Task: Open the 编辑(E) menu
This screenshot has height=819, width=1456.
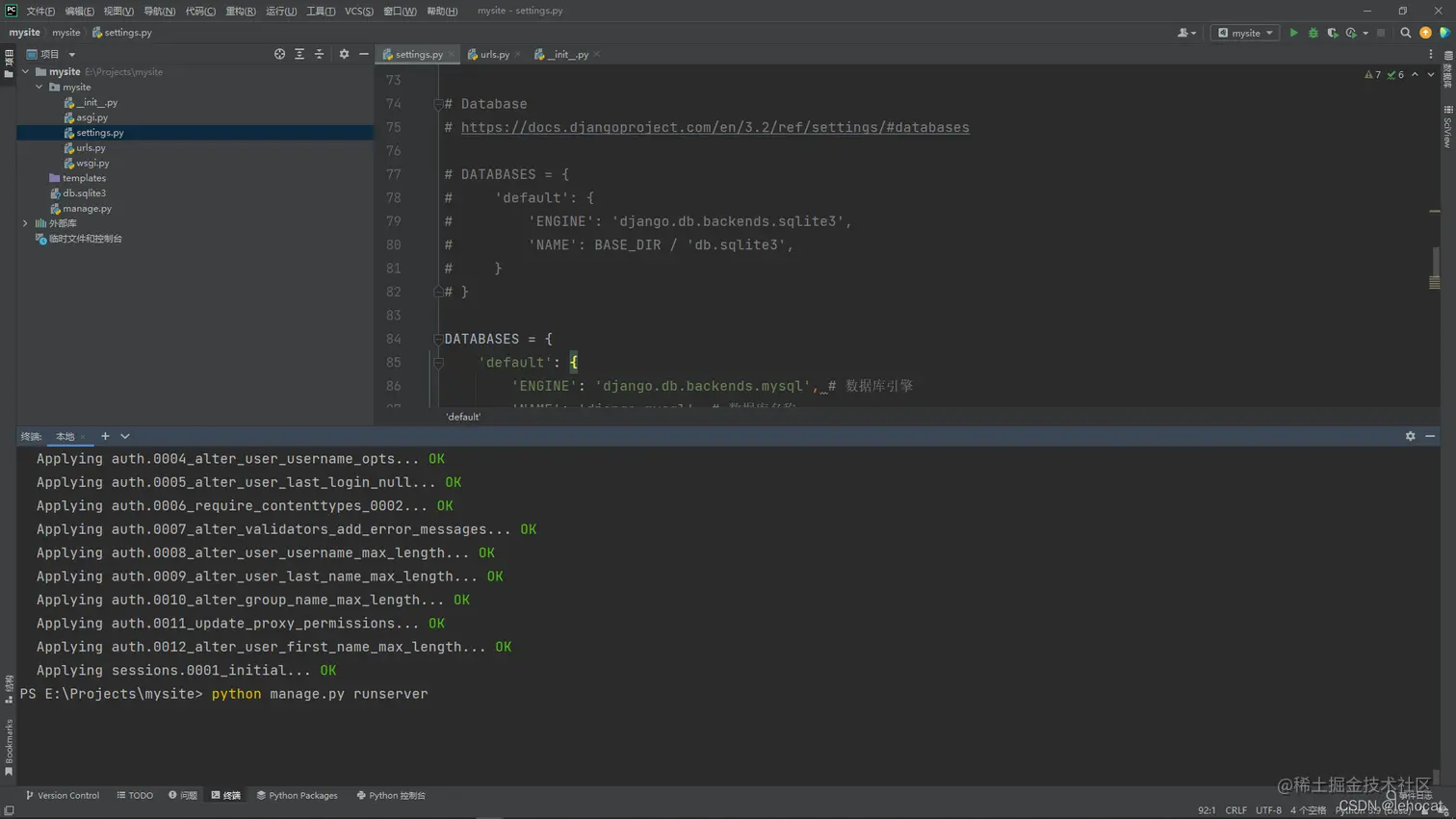Action: click(79, 11)
